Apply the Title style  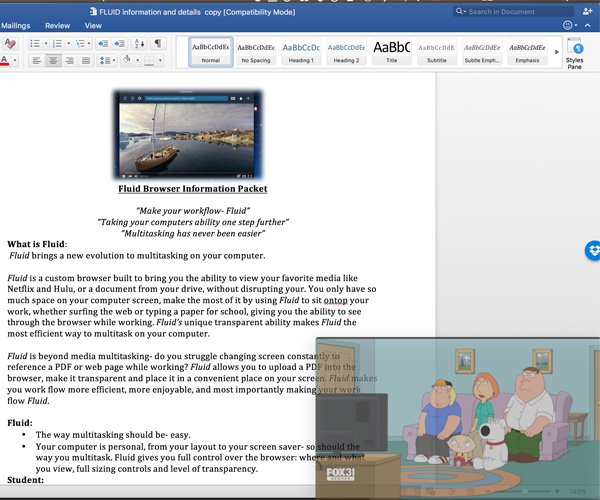coord(391,52)
